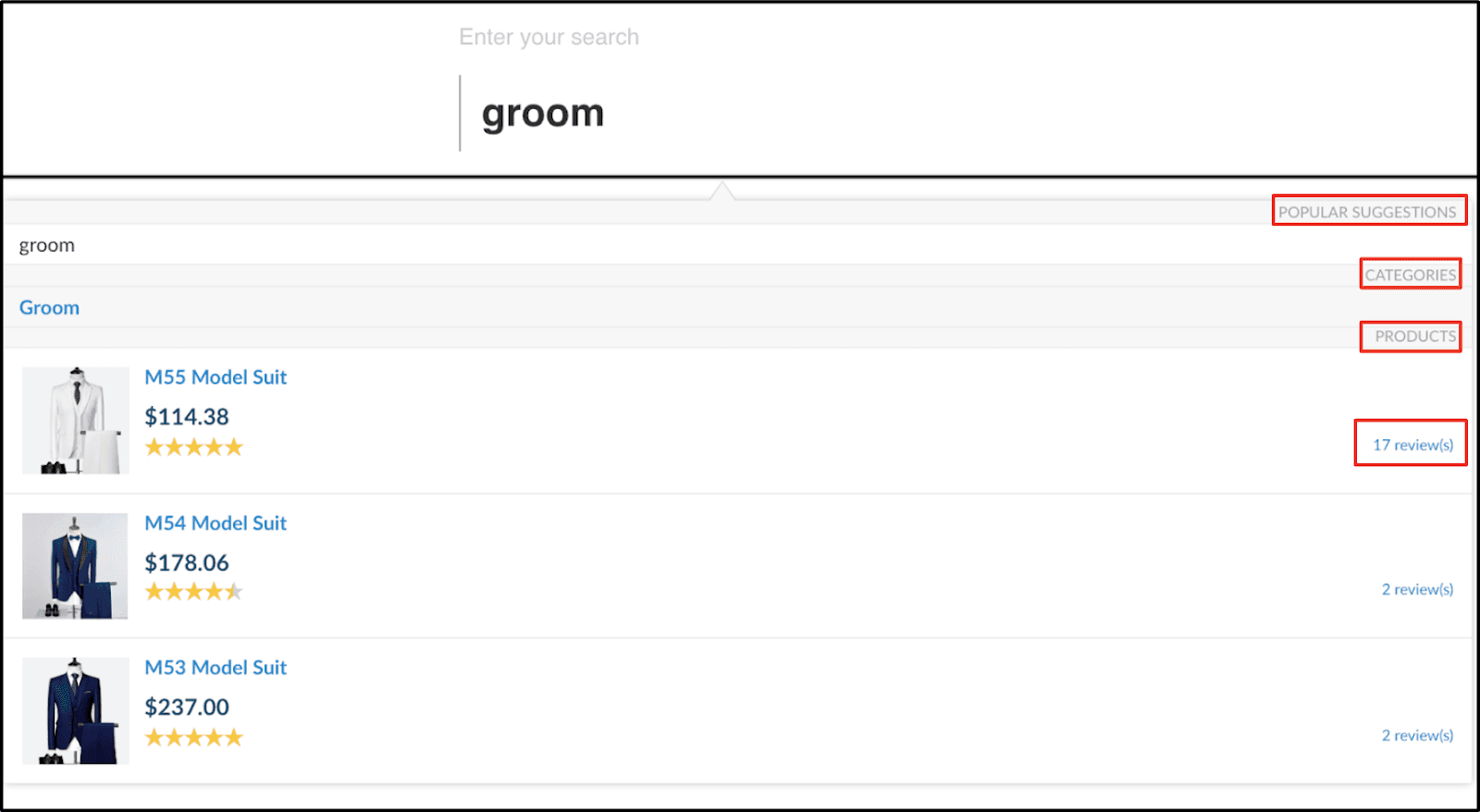The width and height of the screenshot is (1480, 812).
Task: Open the 17 review(s) link
Action: pos(1412,445)
